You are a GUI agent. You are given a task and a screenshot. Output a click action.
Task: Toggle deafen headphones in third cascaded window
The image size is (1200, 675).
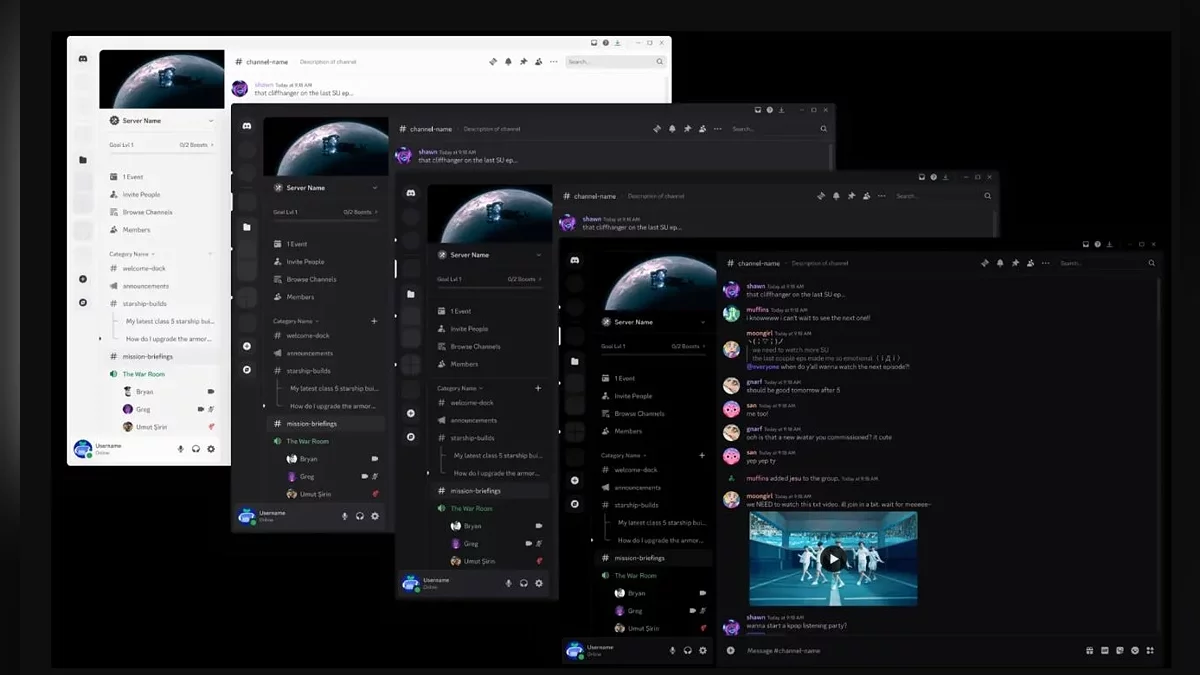point(524,583)
